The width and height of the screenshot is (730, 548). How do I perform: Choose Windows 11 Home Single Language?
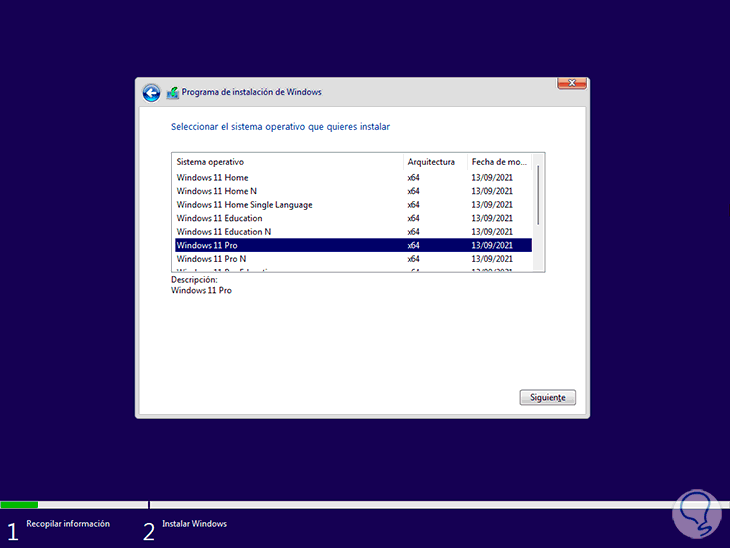click(x=353, y=205)
